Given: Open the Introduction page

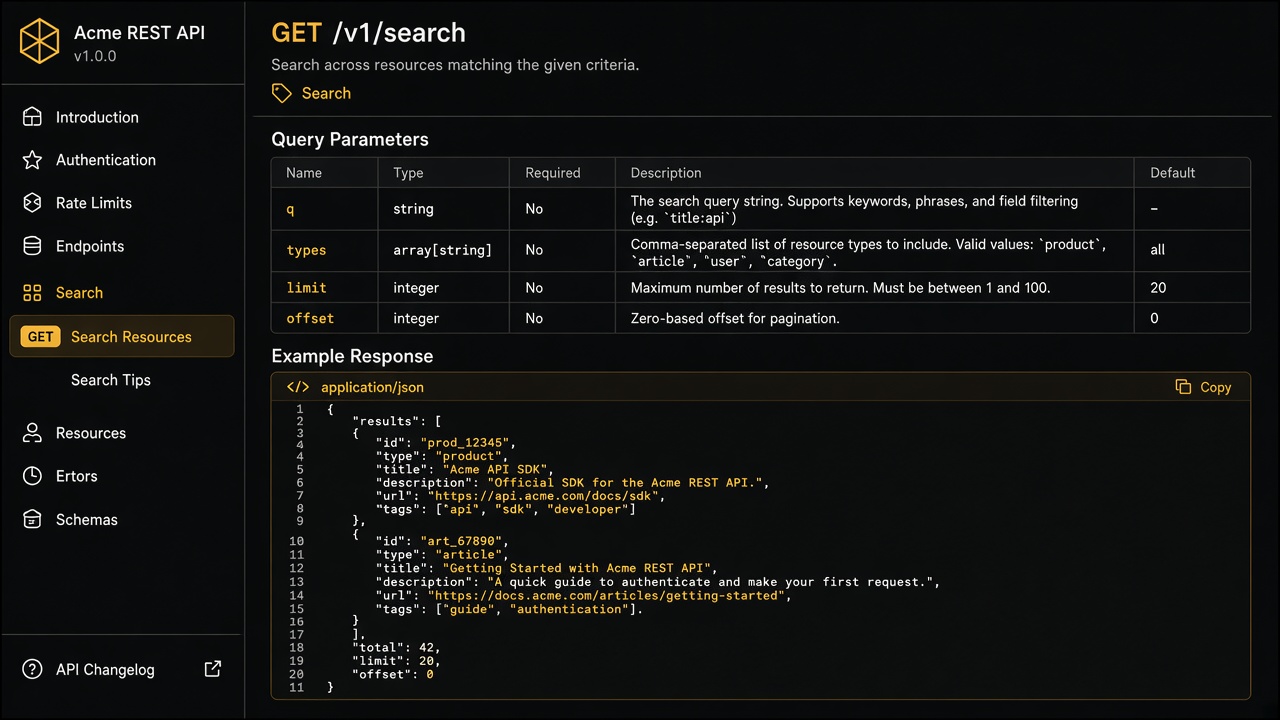Looking at the screenshot, I should click(x=97, y=117).
